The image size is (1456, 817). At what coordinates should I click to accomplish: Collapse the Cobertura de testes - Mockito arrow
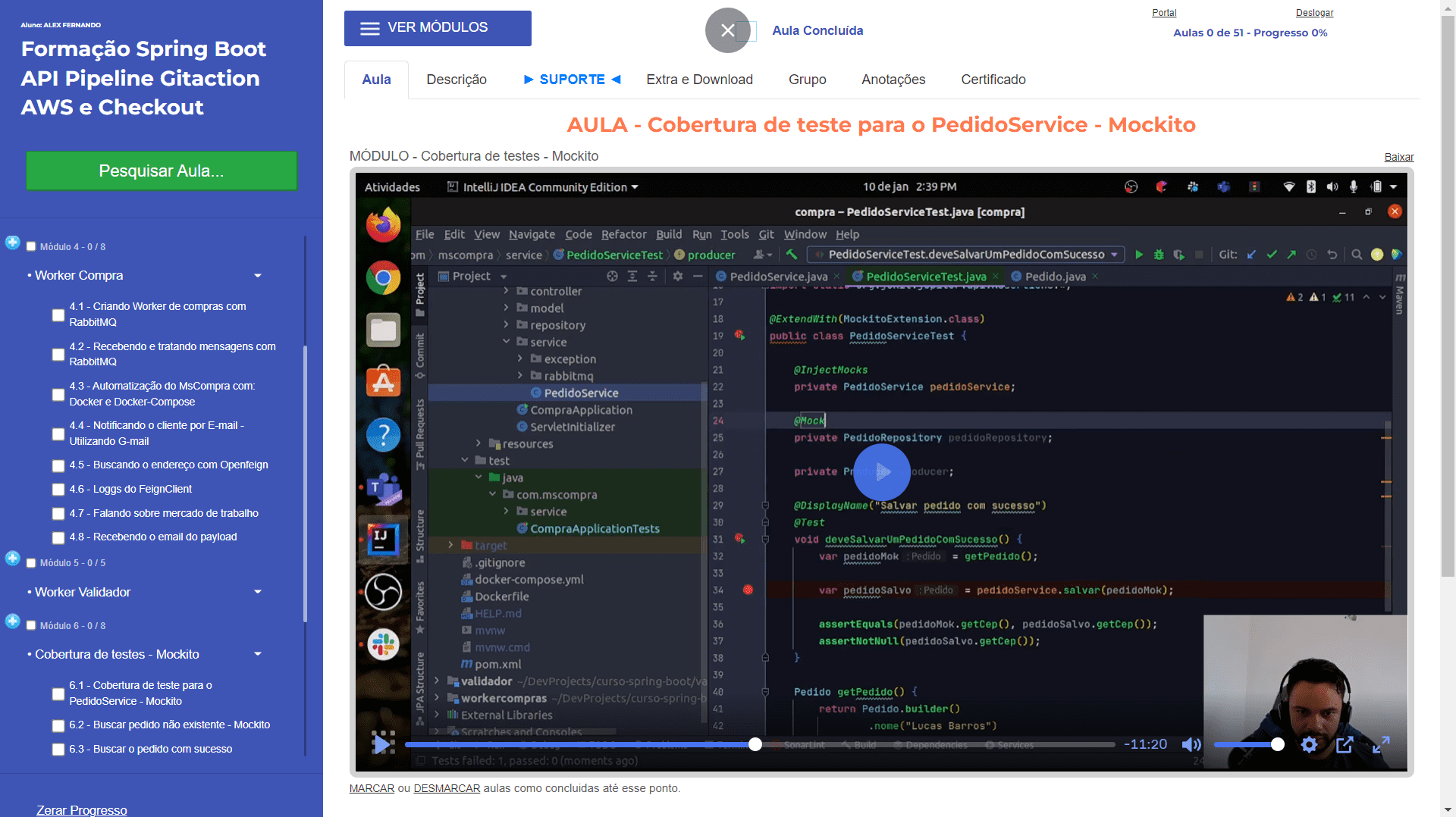(258, 654)
